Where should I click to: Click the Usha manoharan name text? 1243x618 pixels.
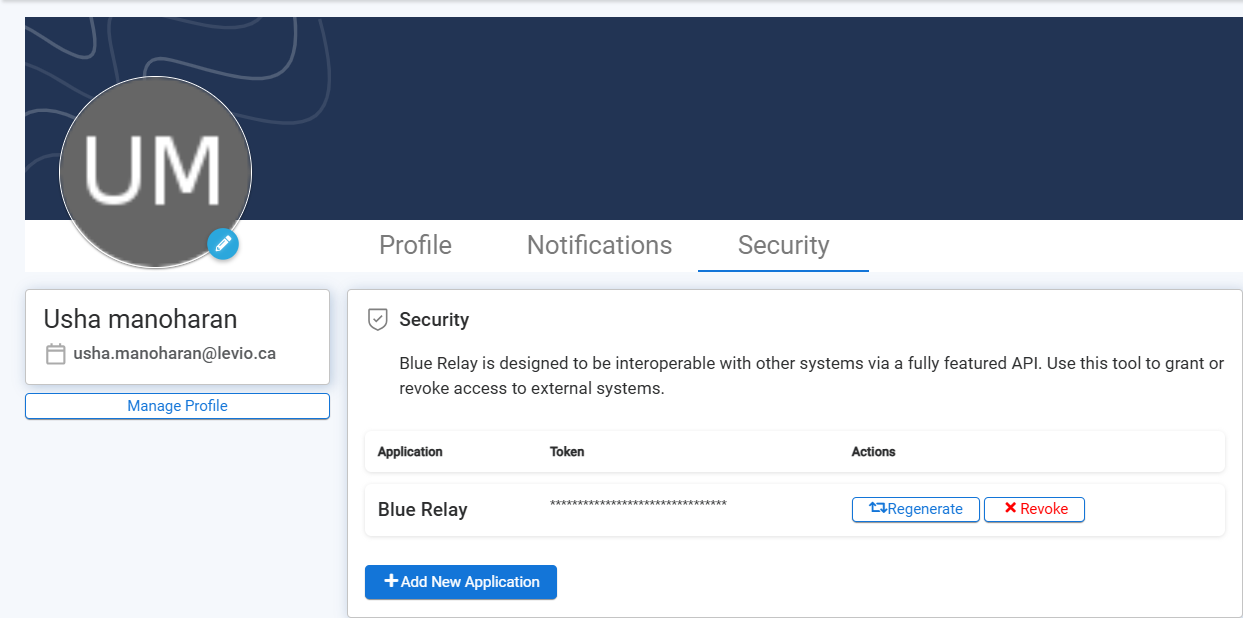click(140, 319)
